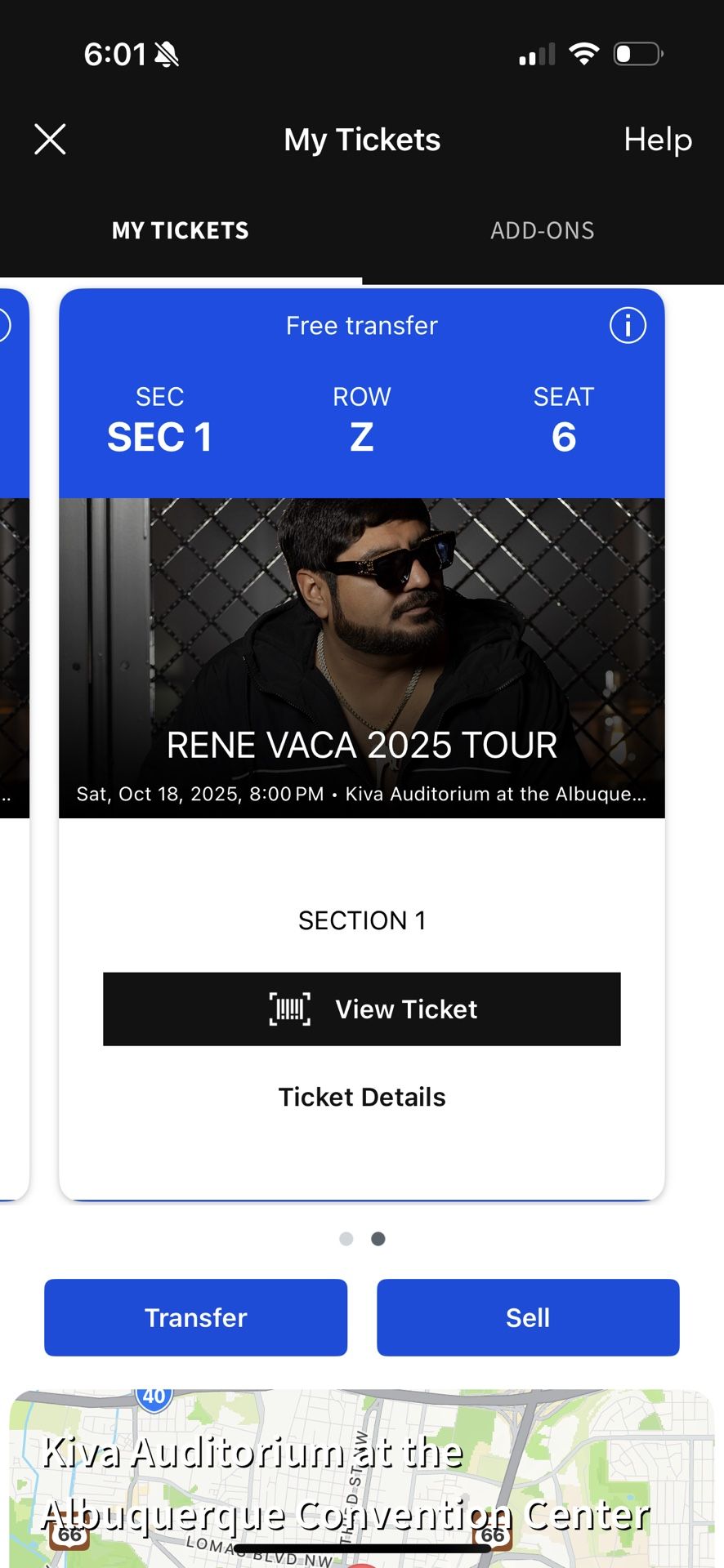724x1568 pixels.
Task: Switch to the ADD-ONS tab
Action: (x=543, y=231)
